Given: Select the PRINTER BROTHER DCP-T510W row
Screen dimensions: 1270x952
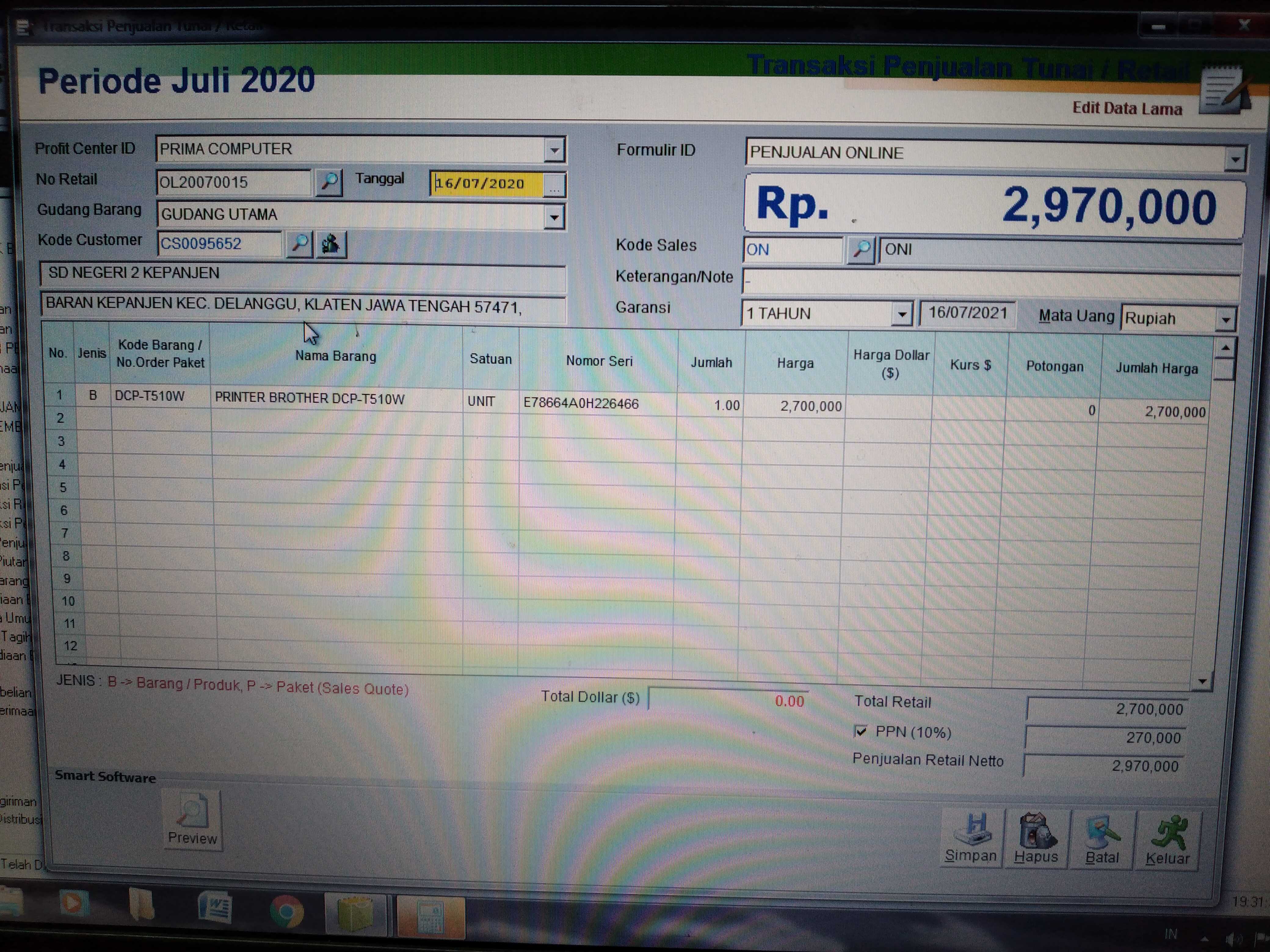Looking at the screenshot, I should pos(310,399).
